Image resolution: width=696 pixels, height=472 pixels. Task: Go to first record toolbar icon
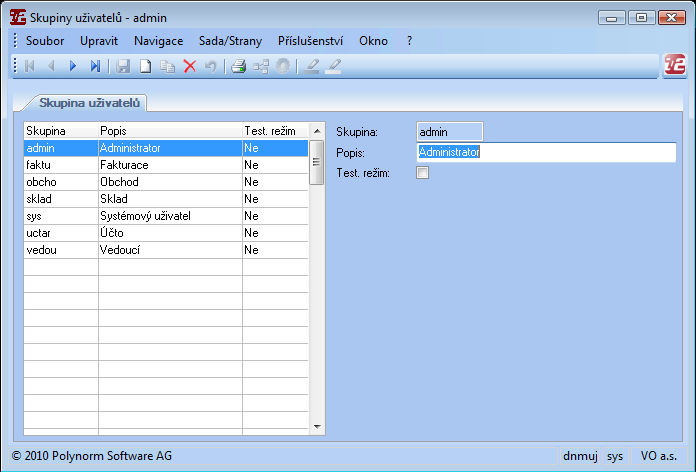tap(30, 66)
